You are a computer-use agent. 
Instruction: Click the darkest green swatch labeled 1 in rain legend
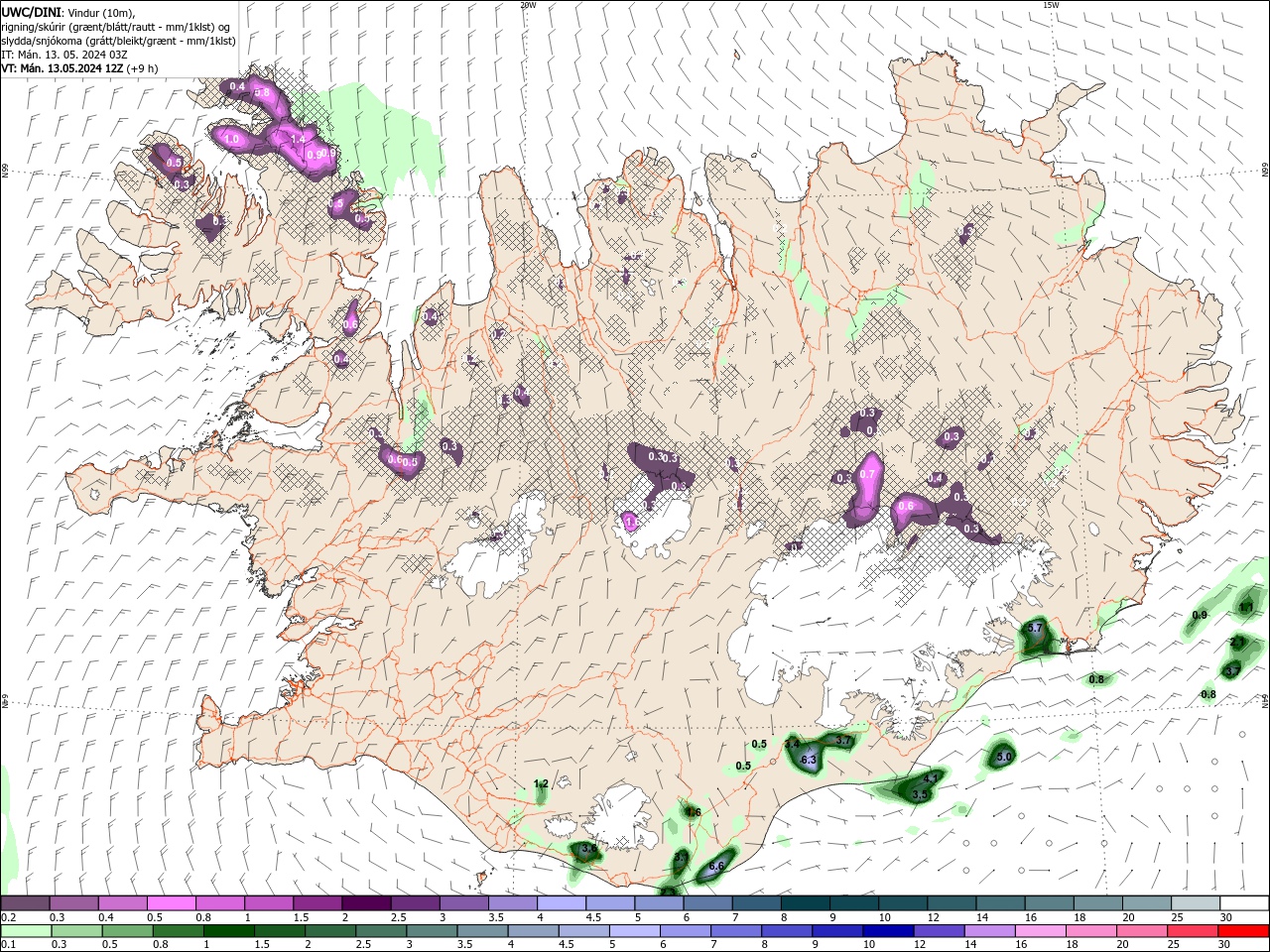tap(228, 931)
